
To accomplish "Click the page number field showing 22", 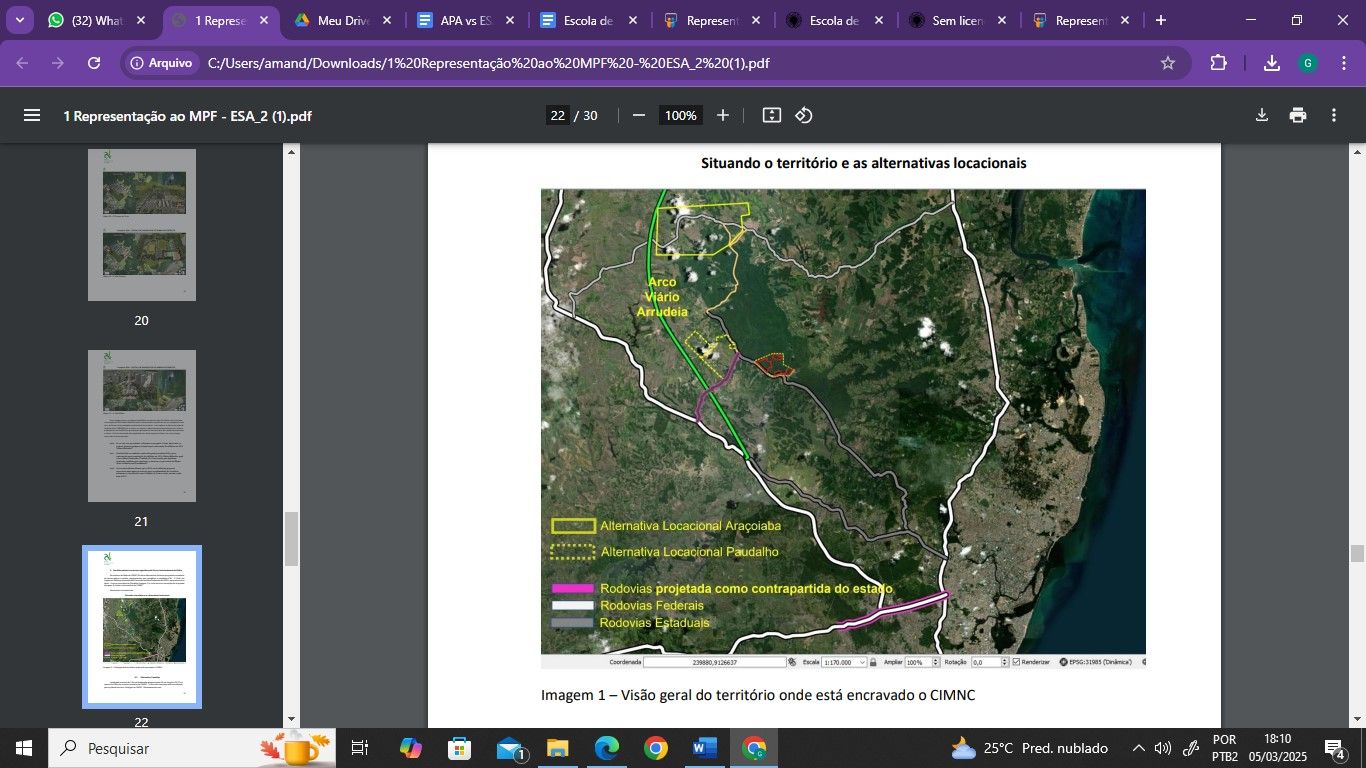I will (x=558, y=115).
